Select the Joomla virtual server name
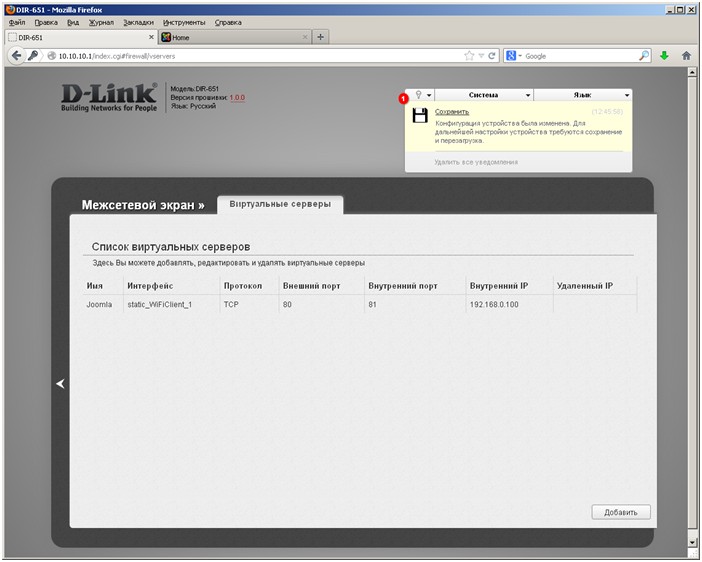Screen dimensions: 702x562 click(99, 305)
